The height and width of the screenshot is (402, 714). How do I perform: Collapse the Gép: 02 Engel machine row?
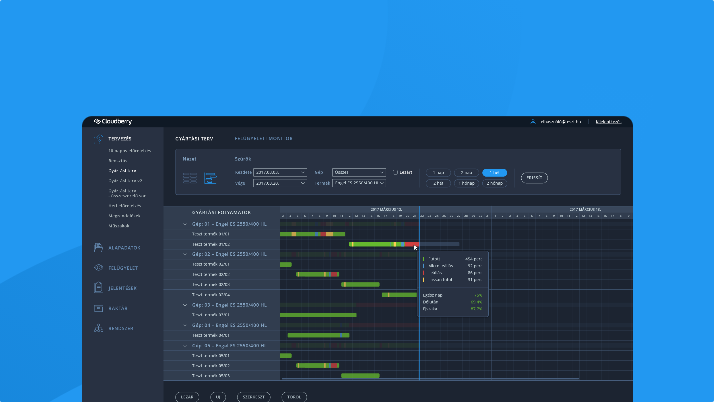(x=185, y=254)
